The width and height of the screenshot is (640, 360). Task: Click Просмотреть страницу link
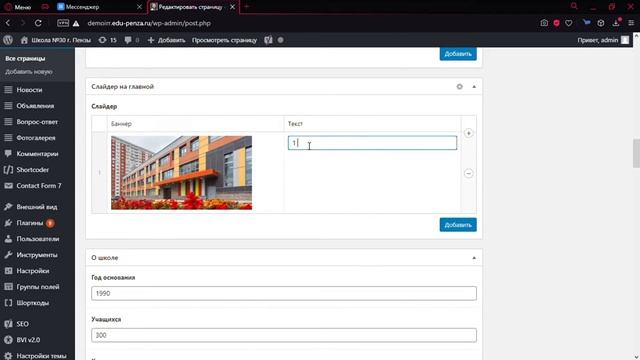pyautogui.click(x=224, y=40)
